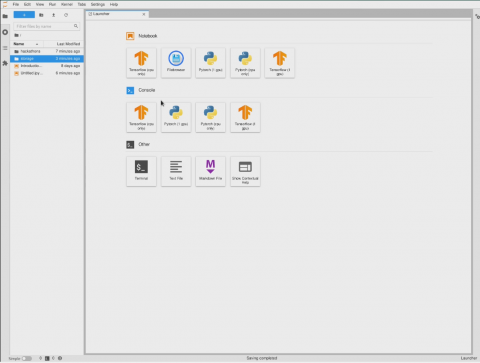Open the File Browser sidebar tab

pyautogui.click(x=5, y=16)
